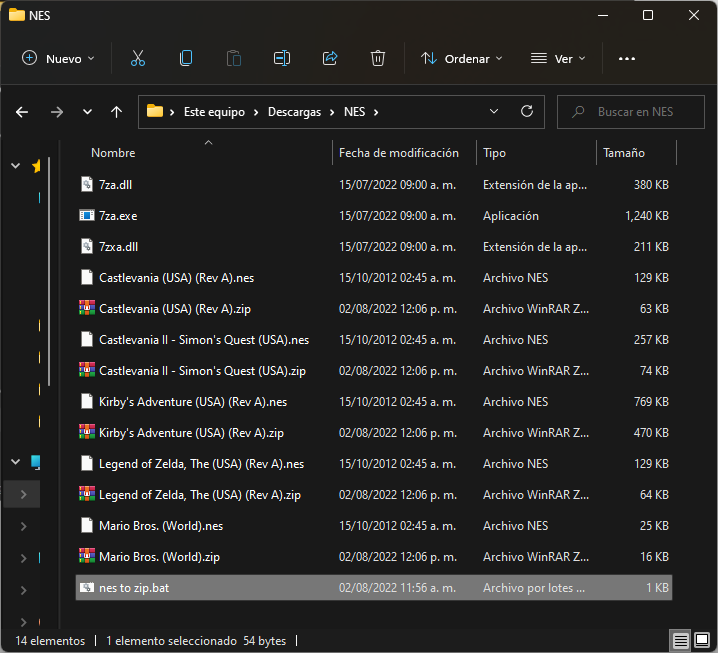Sort by Fecha de modificación column
Image resolution: width=718 pixels, height=653 pixels.
coord(399,152)
